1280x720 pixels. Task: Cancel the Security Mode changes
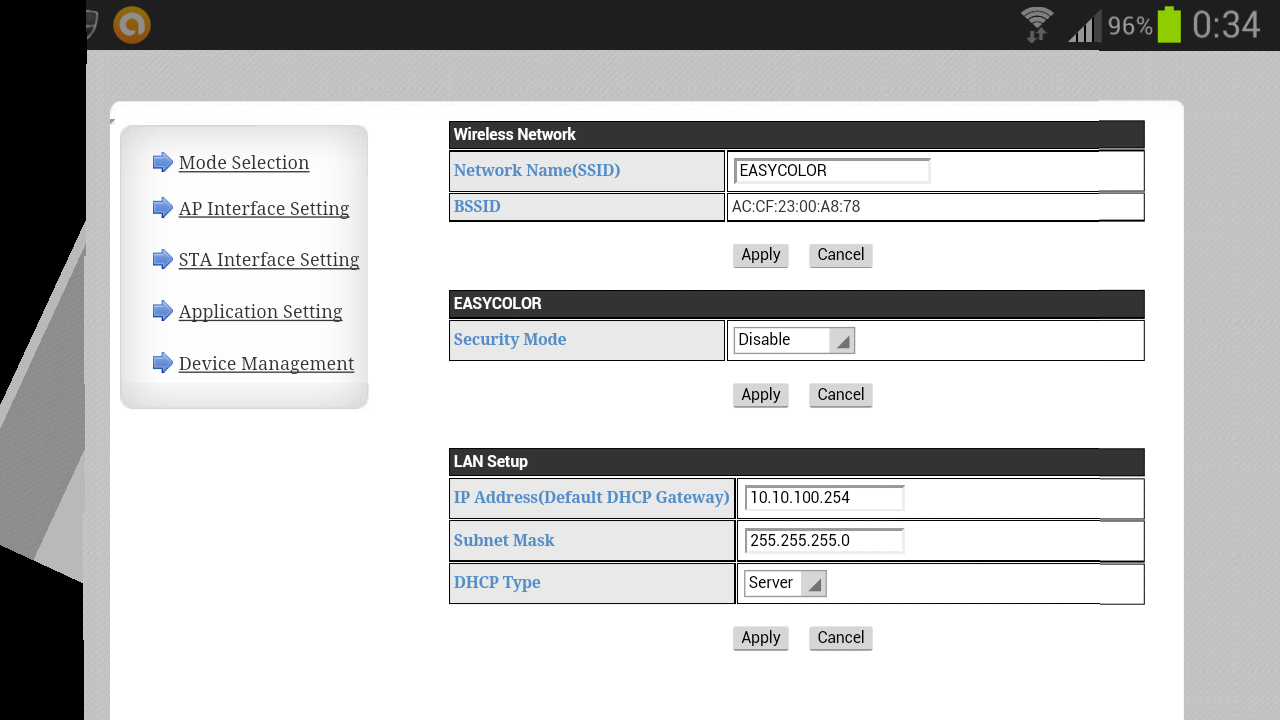click(841, 395)
